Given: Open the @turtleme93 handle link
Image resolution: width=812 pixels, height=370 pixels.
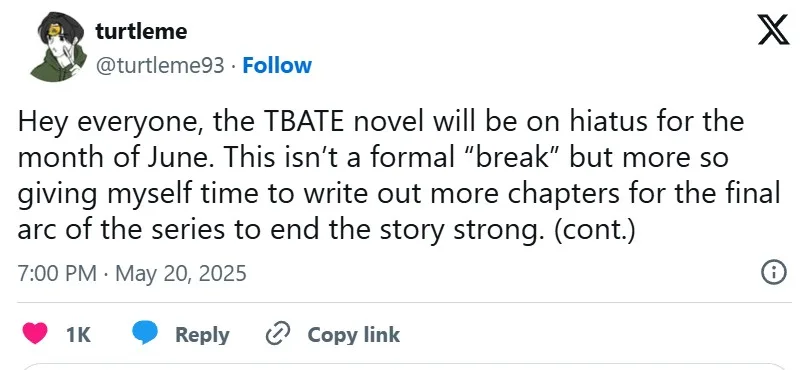Looking at the screenshot, I should [161, 66].
